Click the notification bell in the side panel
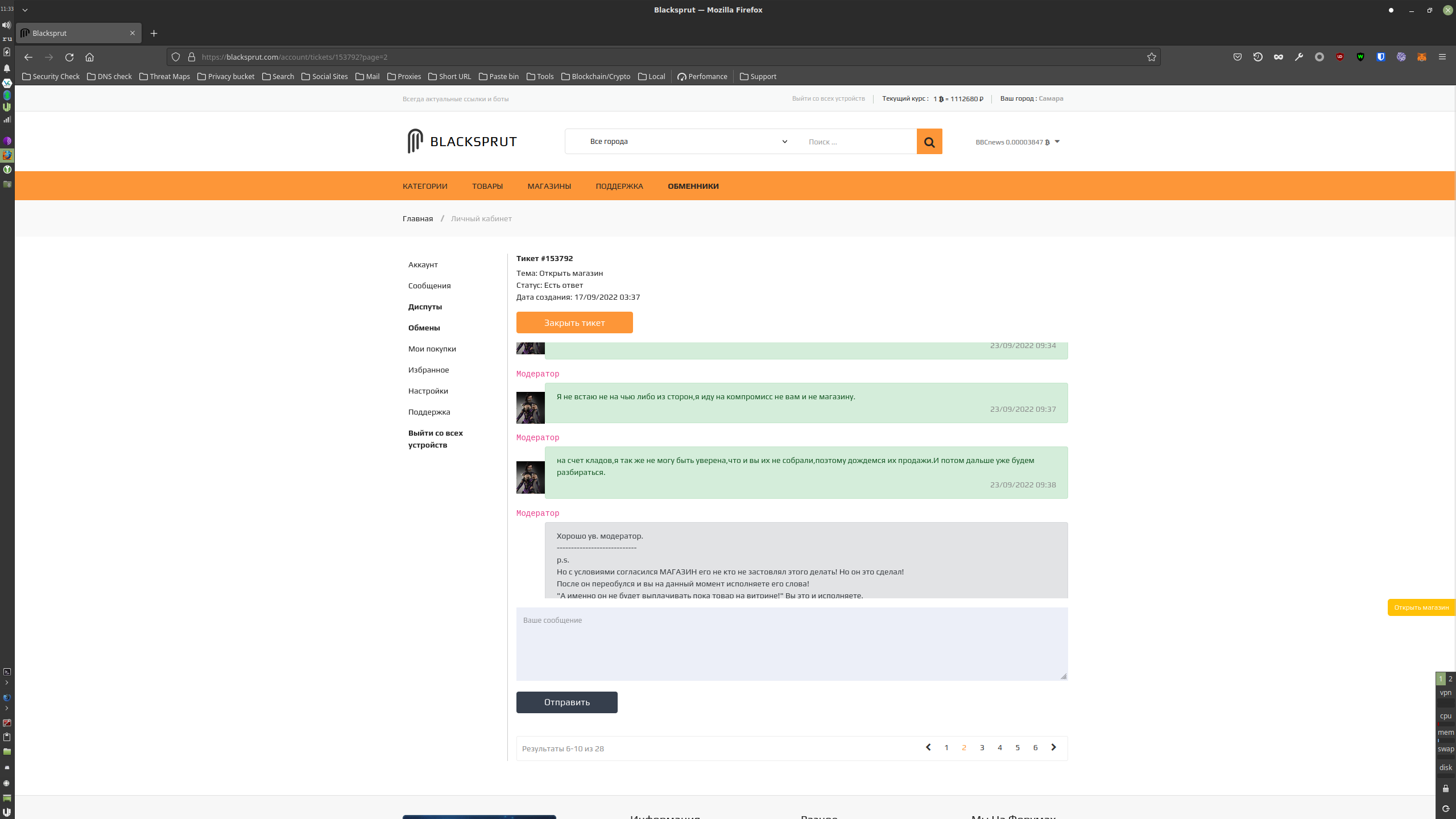Viewport: 1456px width, 819px height. (7, 68)
